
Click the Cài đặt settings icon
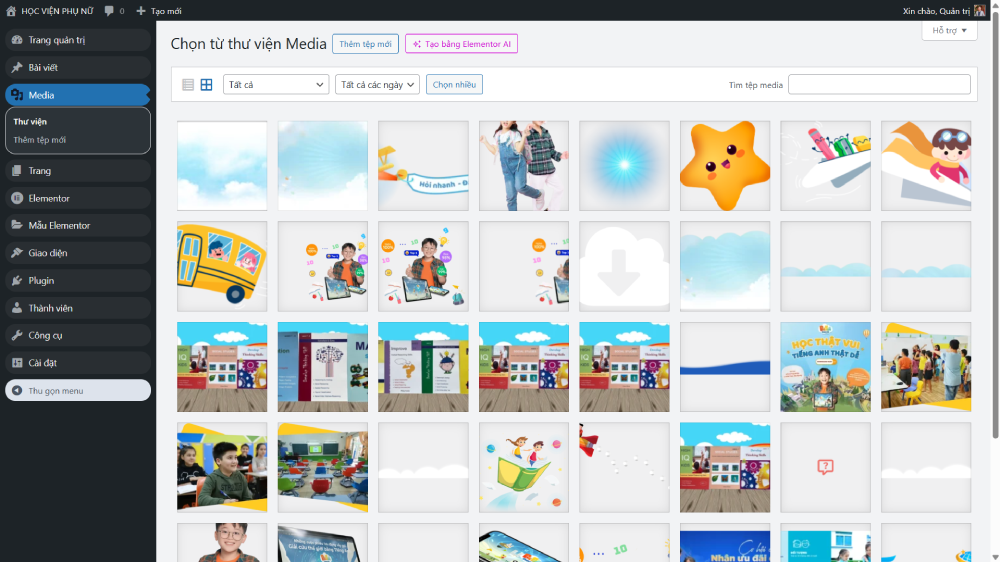(17, 362)
